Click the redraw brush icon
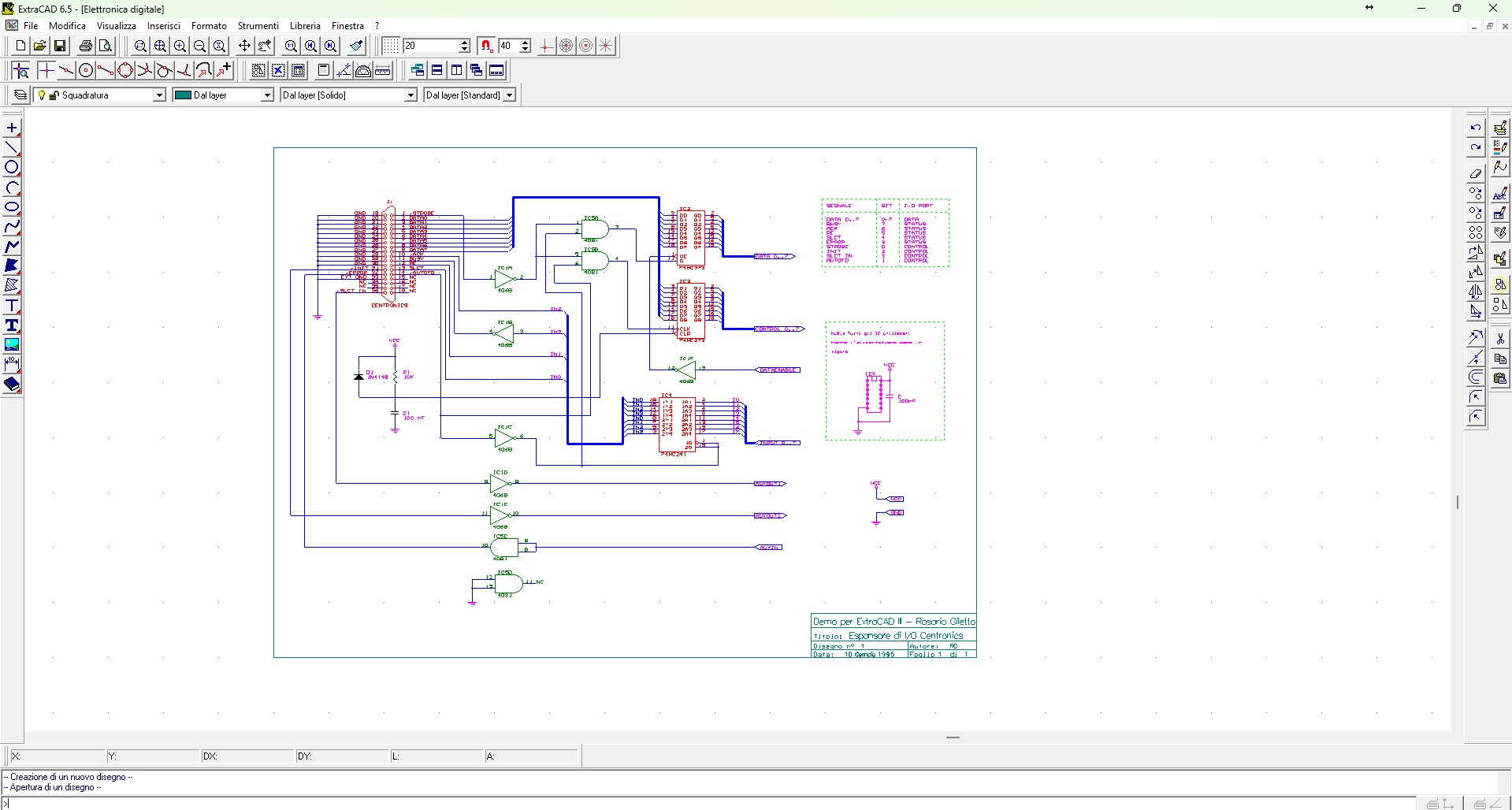Screen dimensions: 1512x810 pyautogui.click(x=356, y=46)
